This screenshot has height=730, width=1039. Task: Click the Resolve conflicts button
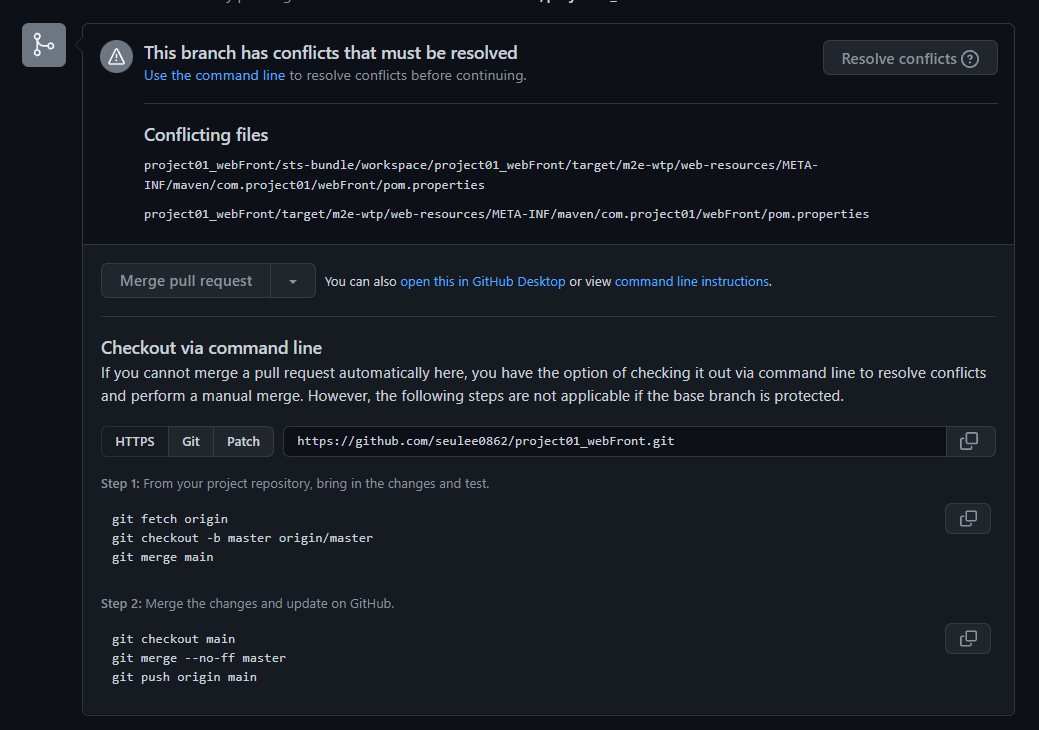coord(910,58)
